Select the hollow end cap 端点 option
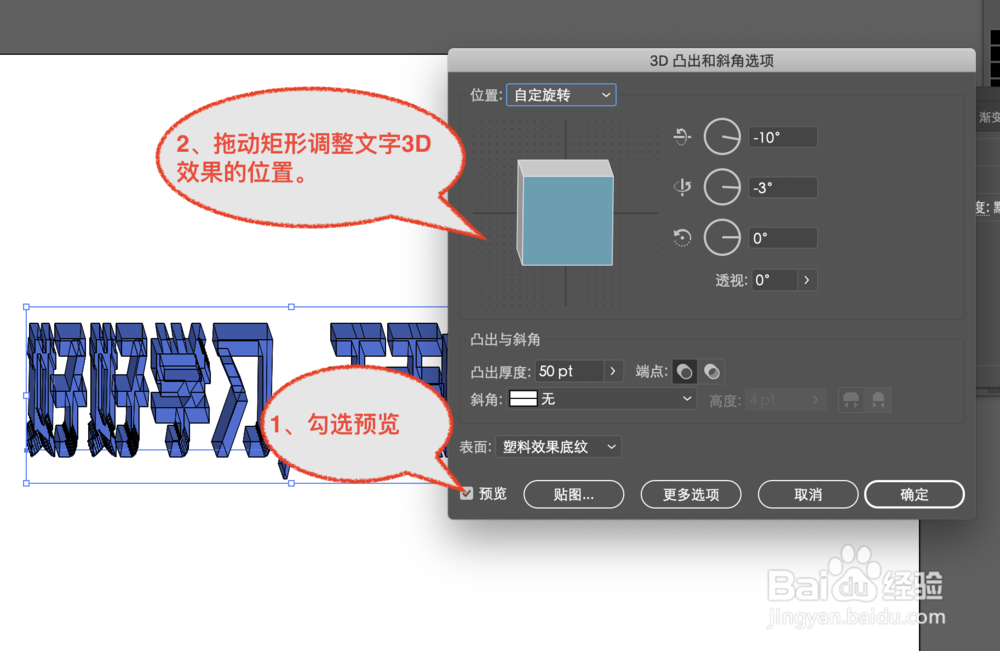The image size is (1000, 651). [x=711, y=371]
